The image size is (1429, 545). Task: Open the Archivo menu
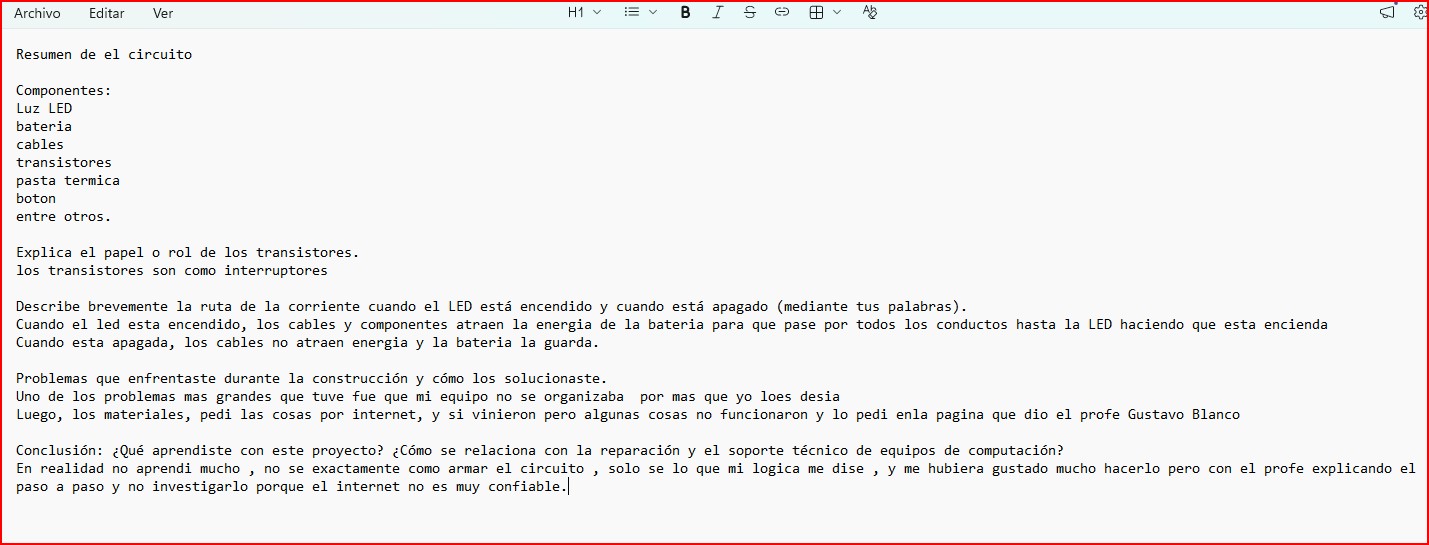tap(37, 13)
